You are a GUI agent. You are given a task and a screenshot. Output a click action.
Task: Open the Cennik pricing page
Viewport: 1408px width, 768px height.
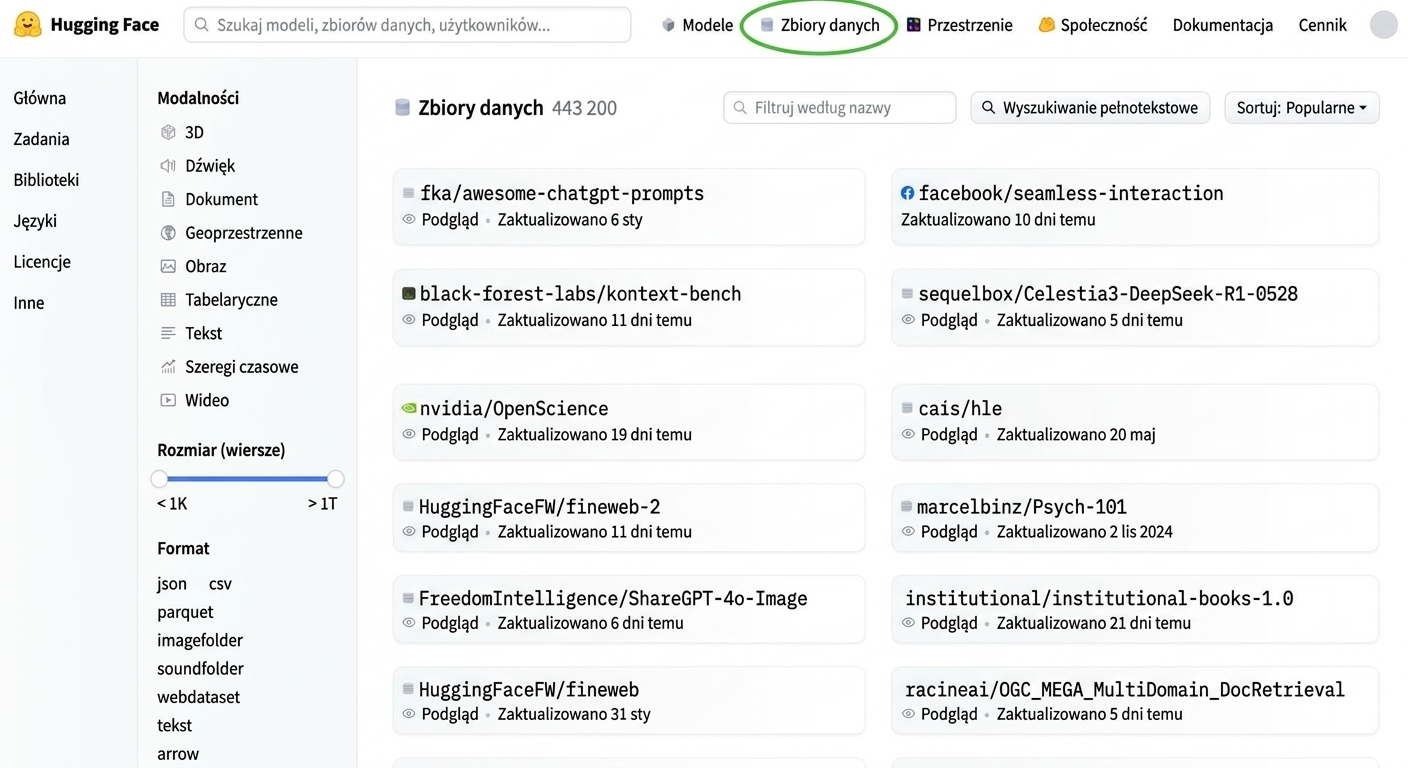coord(1323,26)
